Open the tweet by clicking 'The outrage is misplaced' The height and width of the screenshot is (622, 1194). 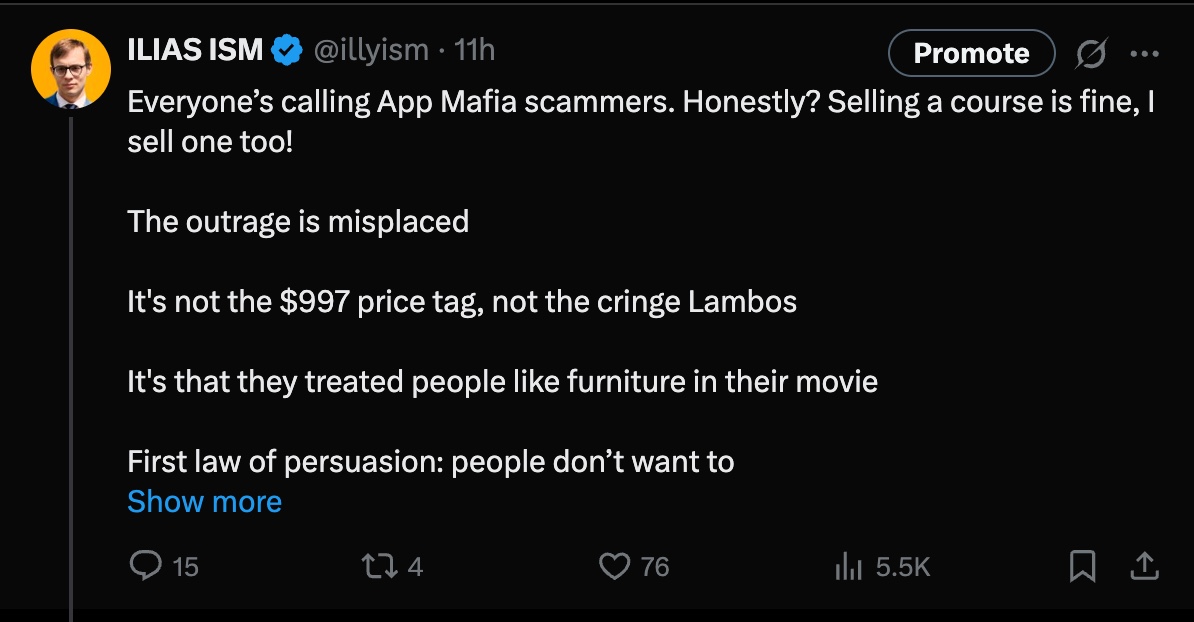(298, 222)
